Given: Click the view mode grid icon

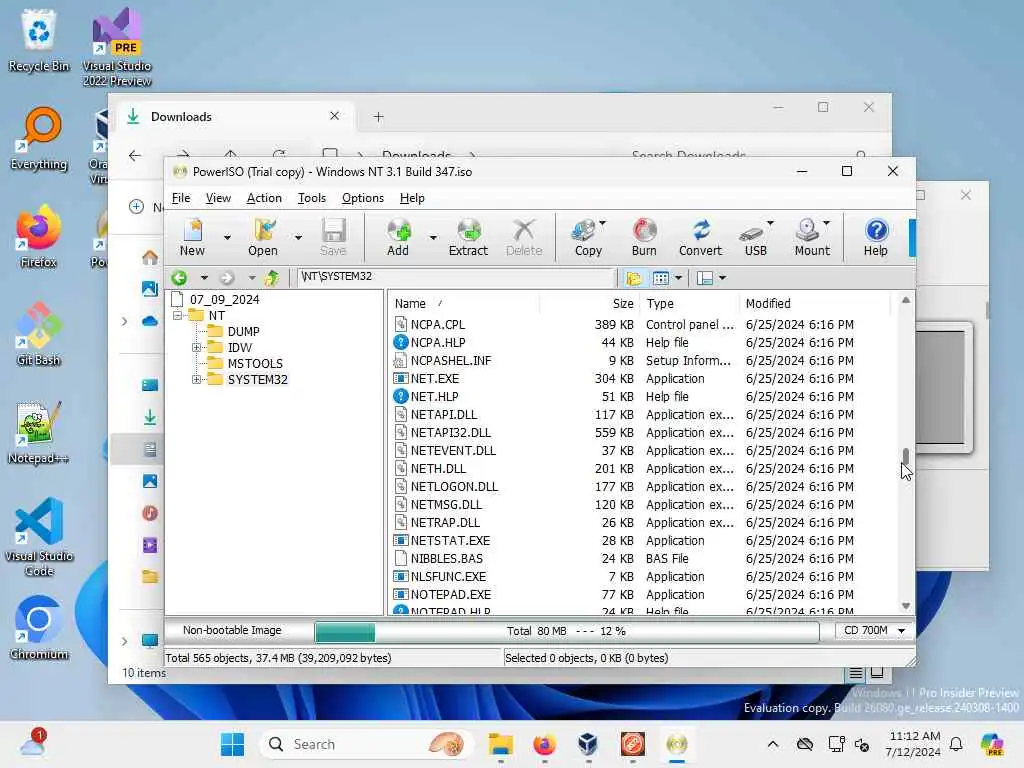Looking at the screenshot, I should (661, 278).
